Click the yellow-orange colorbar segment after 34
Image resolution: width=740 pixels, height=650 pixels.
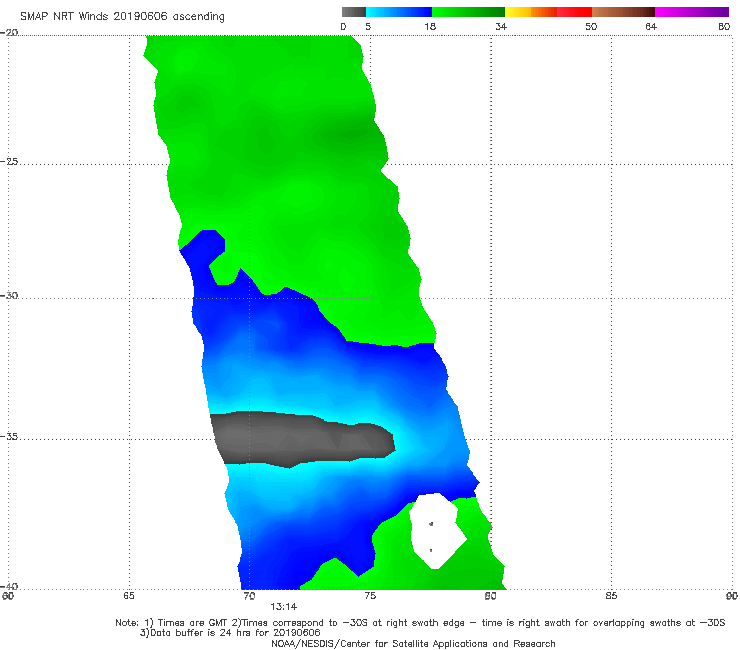[x=530, y=12]
